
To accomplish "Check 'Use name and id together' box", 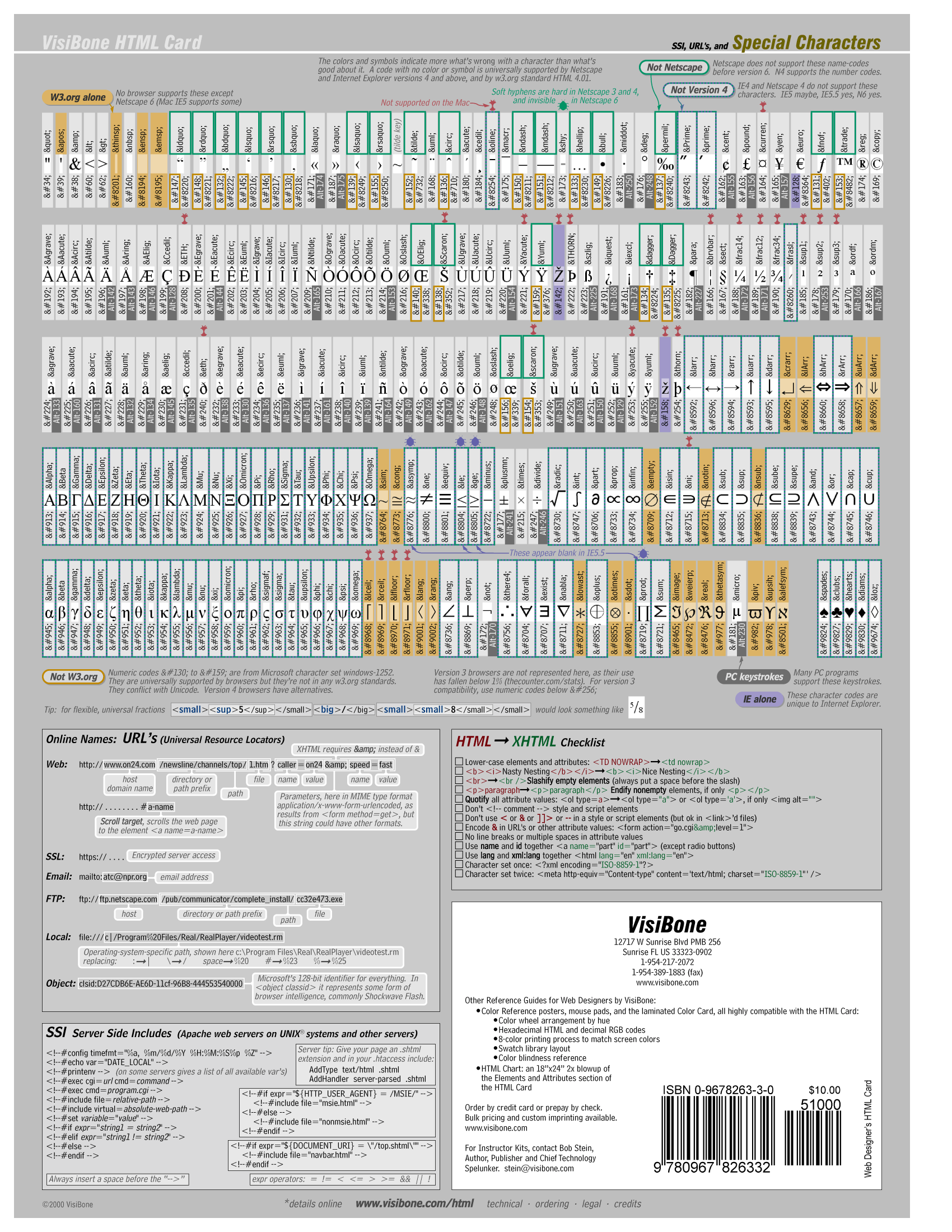I will point(459,846).
